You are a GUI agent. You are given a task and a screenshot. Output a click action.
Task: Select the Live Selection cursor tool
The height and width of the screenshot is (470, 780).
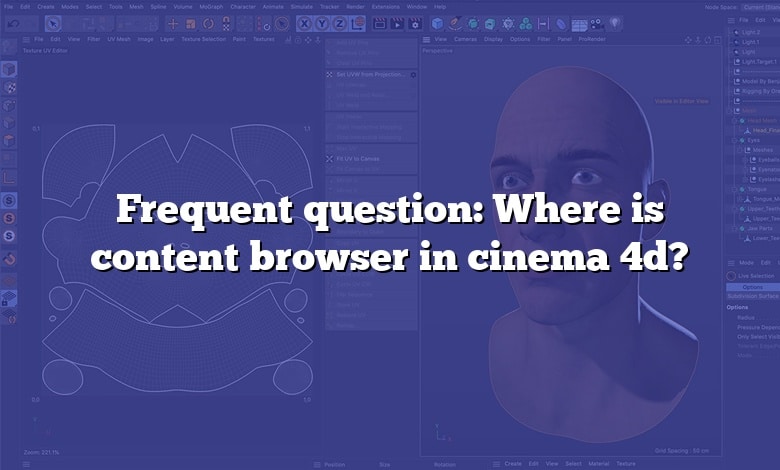53,23
